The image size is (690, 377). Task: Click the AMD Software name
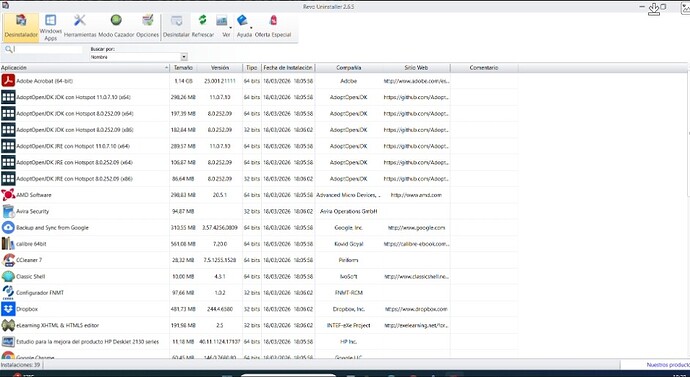[x=33, y=195]
